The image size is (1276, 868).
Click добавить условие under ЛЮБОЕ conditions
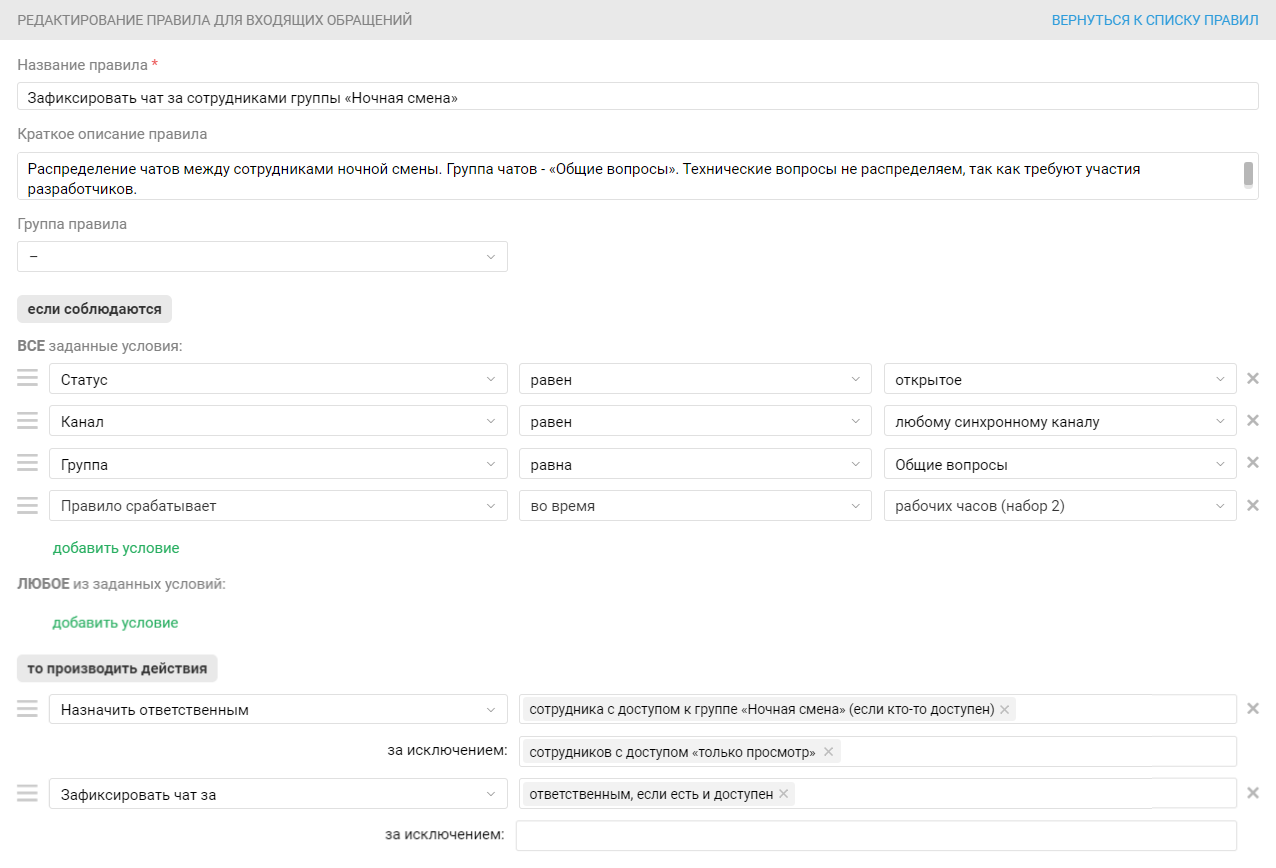(x=115, y=623)
